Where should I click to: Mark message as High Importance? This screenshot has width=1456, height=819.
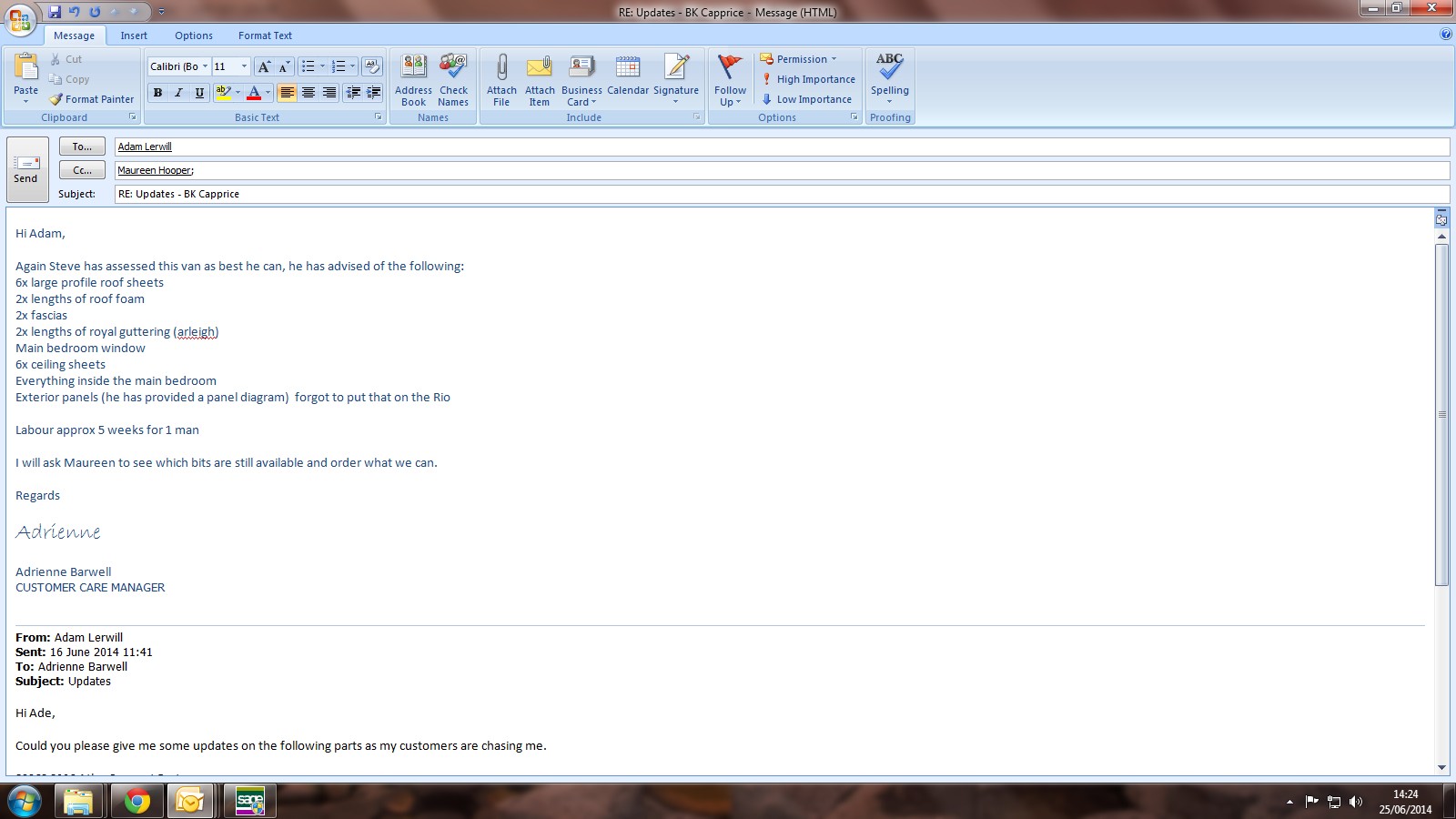pos(808,79)
